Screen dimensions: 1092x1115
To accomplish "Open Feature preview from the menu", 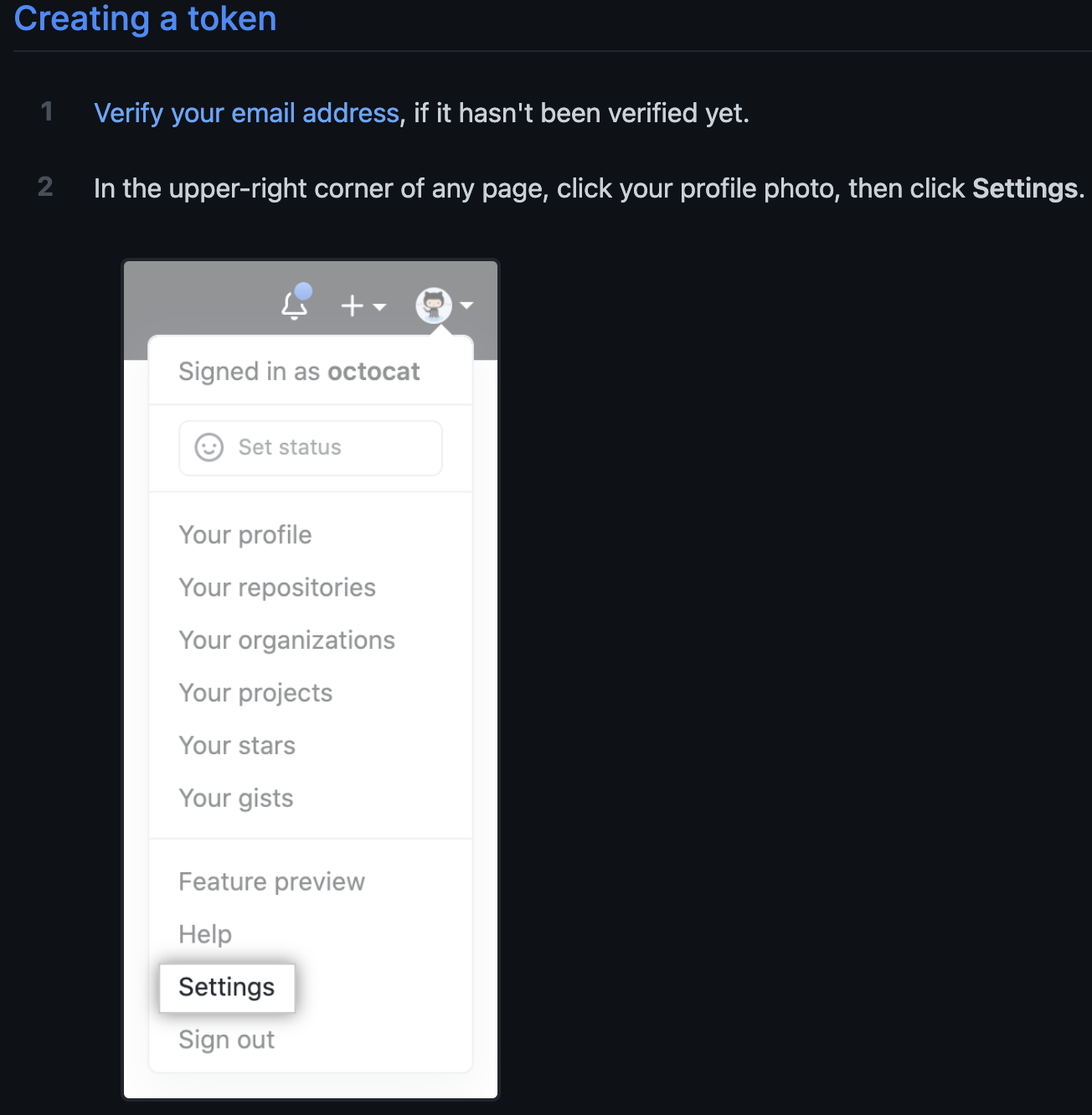I will coord(270,881).
